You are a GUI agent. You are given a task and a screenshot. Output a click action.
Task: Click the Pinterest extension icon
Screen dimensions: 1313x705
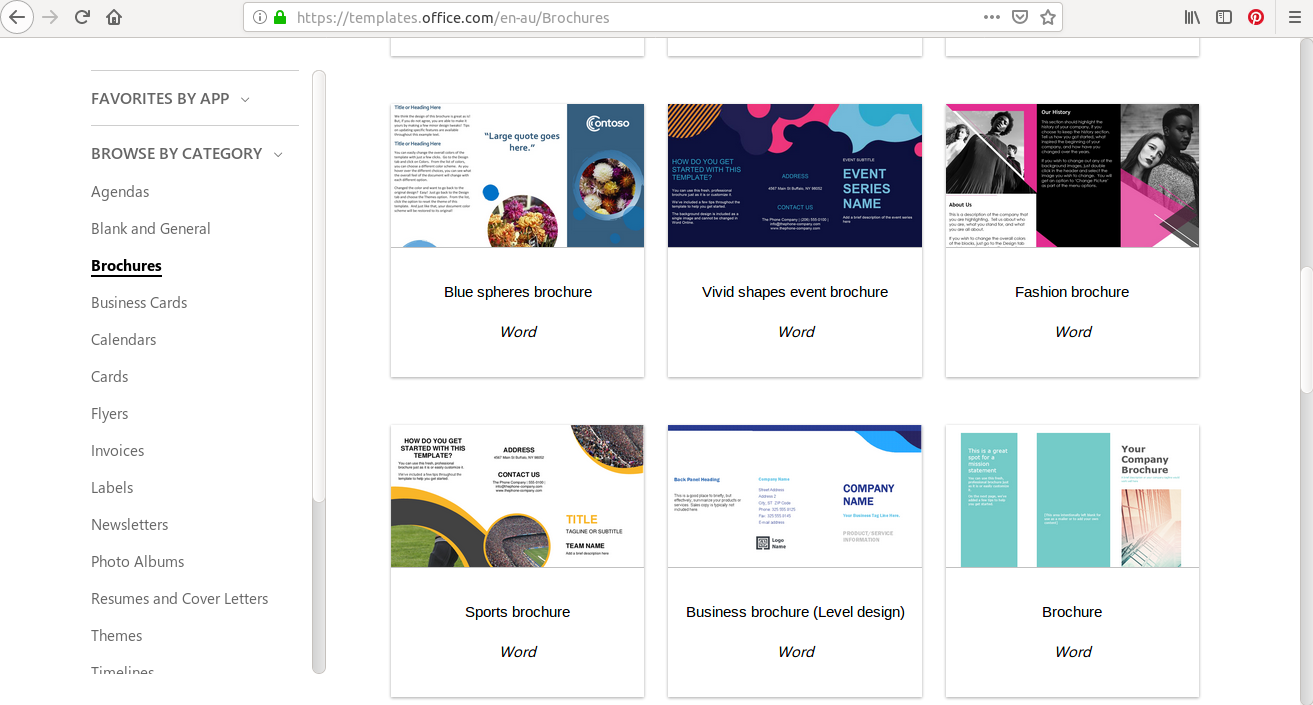click(x=1256, y=17)
